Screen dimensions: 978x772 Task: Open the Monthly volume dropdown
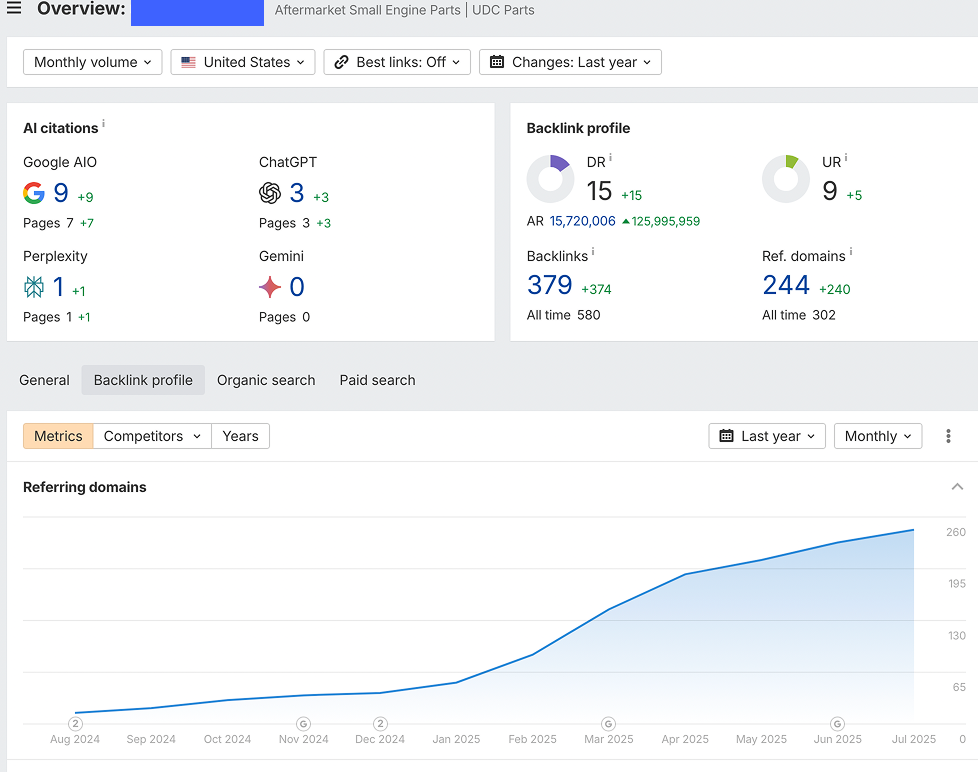[93, 62]
